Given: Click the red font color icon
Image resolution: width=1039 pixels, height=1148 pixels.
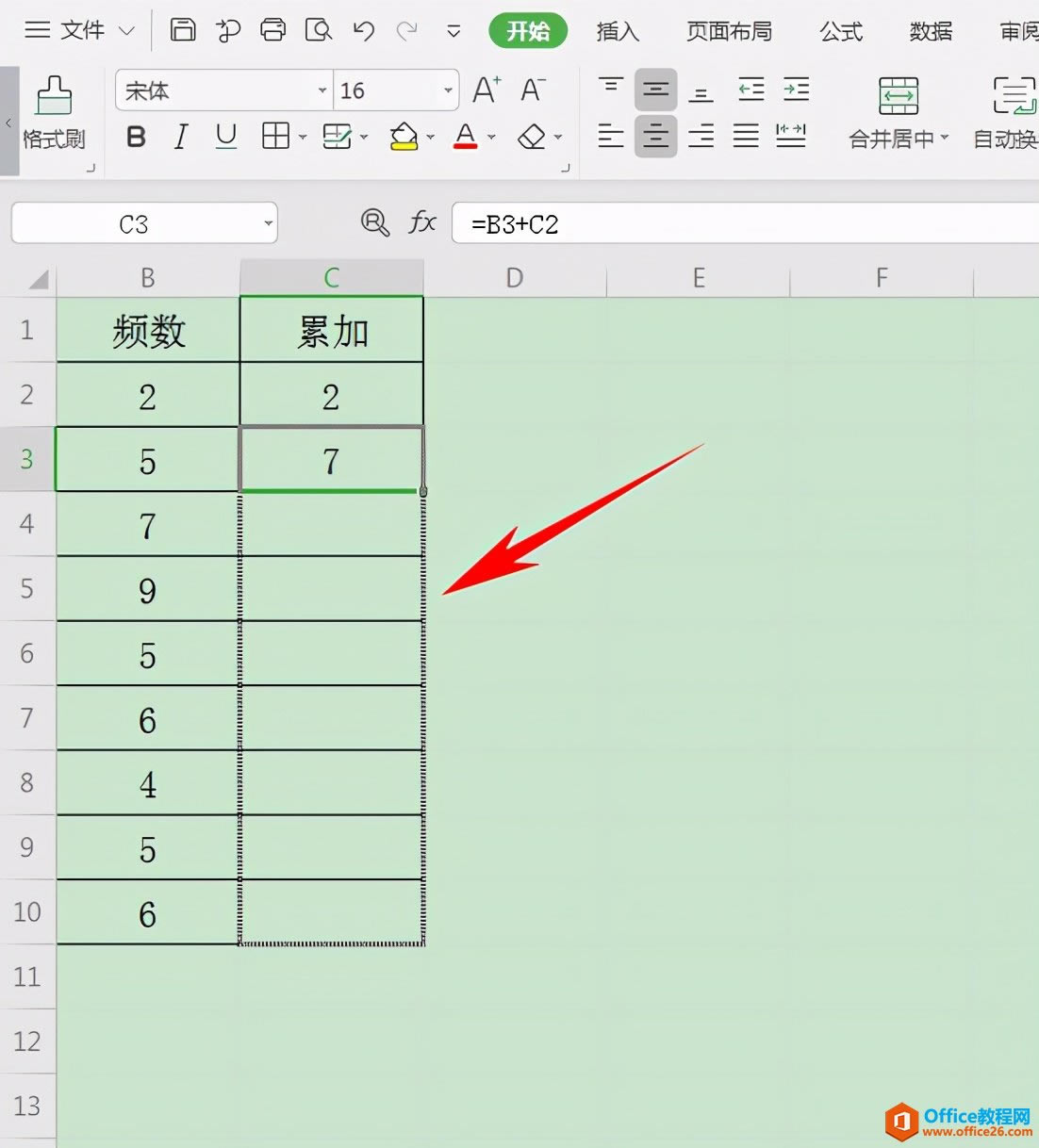Looking at the screenshot, I should (466, 138).
